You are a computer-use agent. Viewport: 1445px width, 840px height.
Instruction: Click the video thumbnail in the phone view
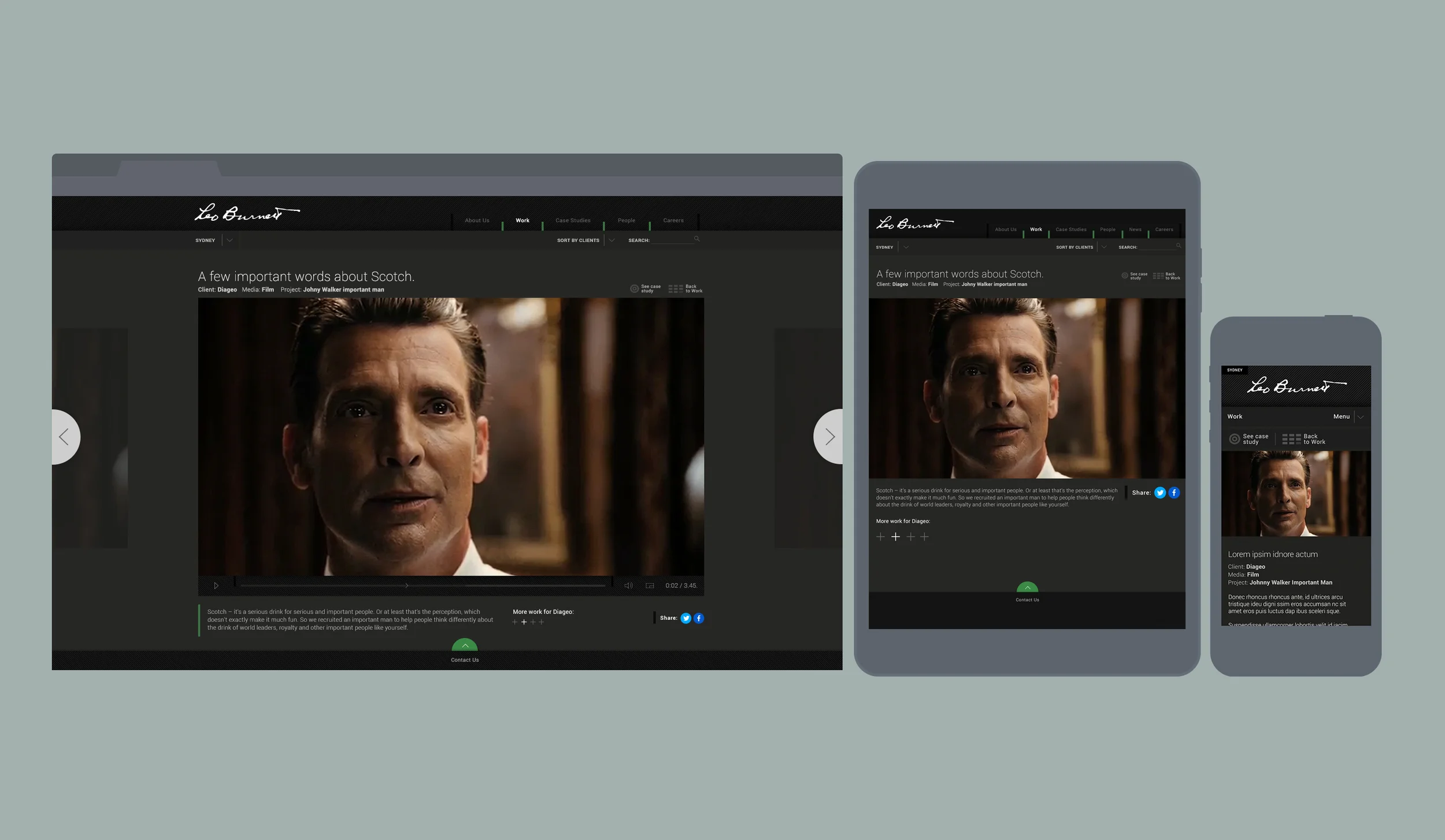click(1296, 494)
